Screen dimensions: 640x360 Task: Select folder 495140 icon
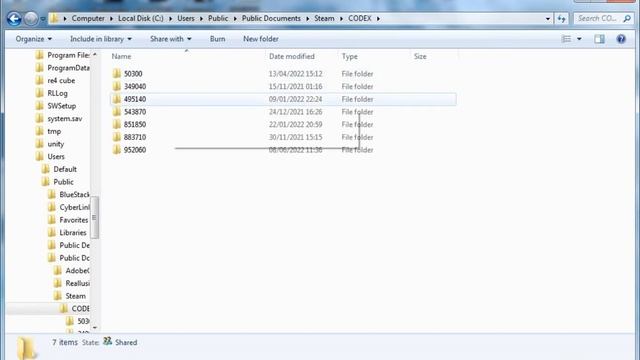point(117,99)
